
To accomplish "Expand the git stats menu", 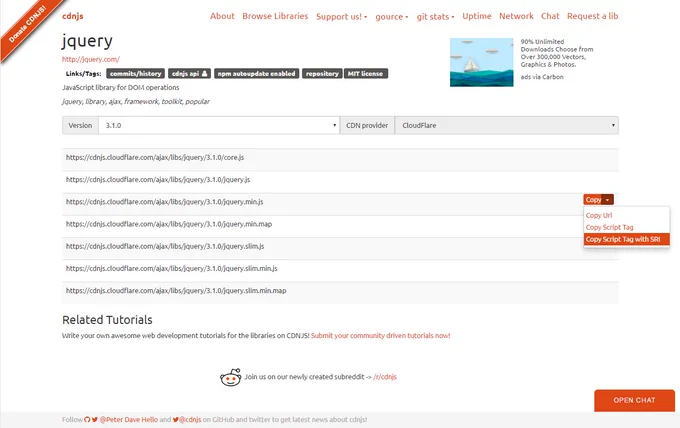I will point(435,16).
